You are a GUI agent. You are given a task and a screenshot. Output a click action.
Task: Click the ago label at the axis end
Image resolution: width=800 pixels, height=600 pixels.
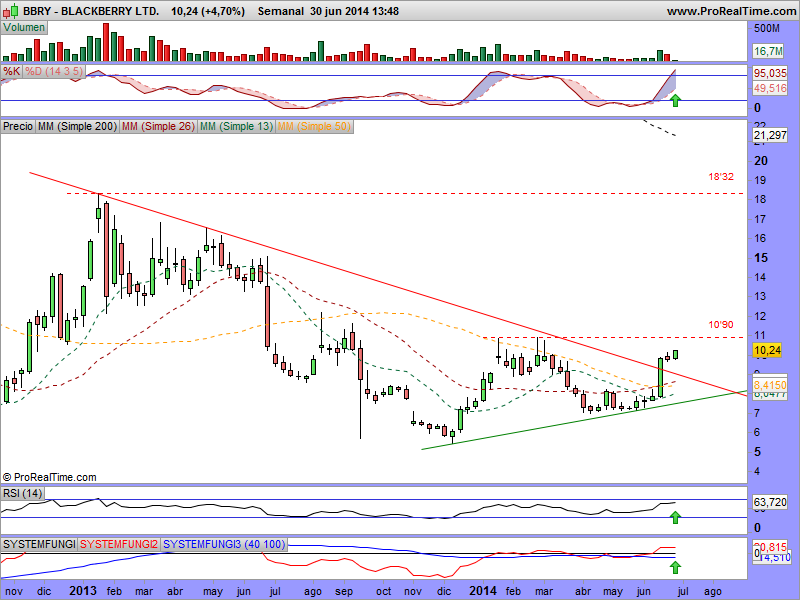pos(712,591)
